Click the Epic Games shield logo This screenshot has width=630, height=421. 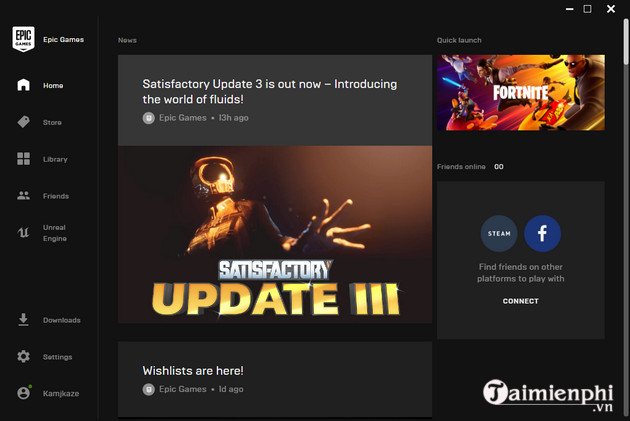pos(23,39)
